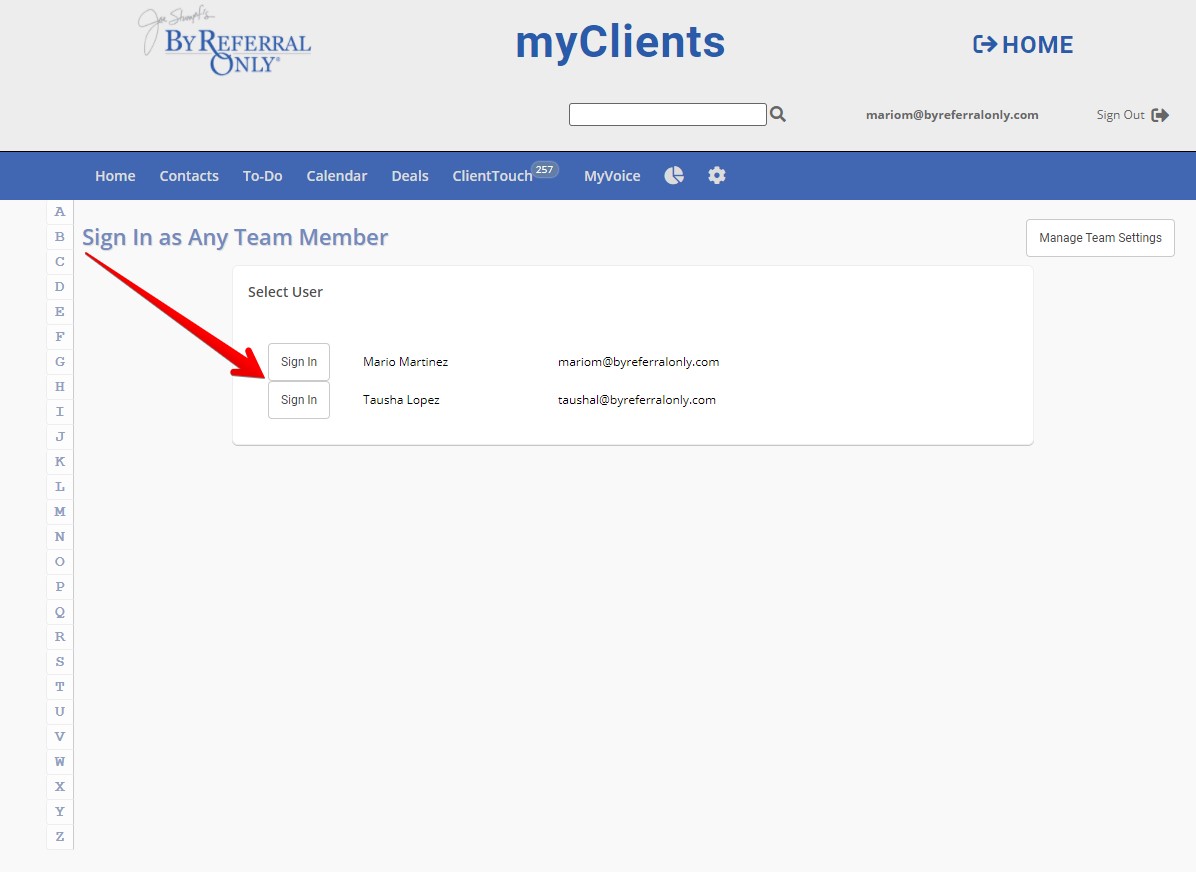
Task: Filter contacts by letter Q
Action: tap(59, 612)
